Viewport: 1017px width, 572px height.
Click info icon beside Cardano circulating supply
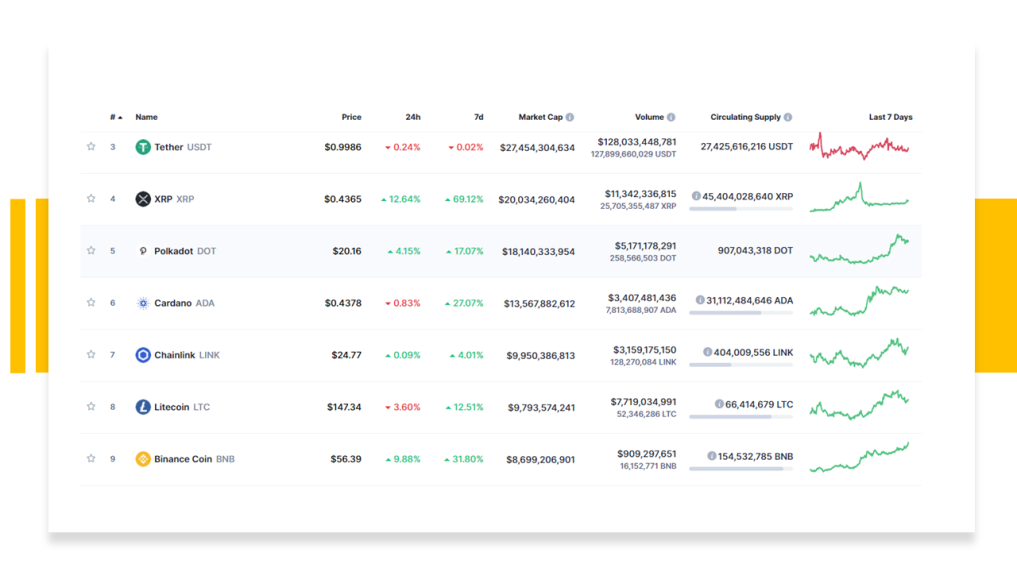click(x=700, y=300)
